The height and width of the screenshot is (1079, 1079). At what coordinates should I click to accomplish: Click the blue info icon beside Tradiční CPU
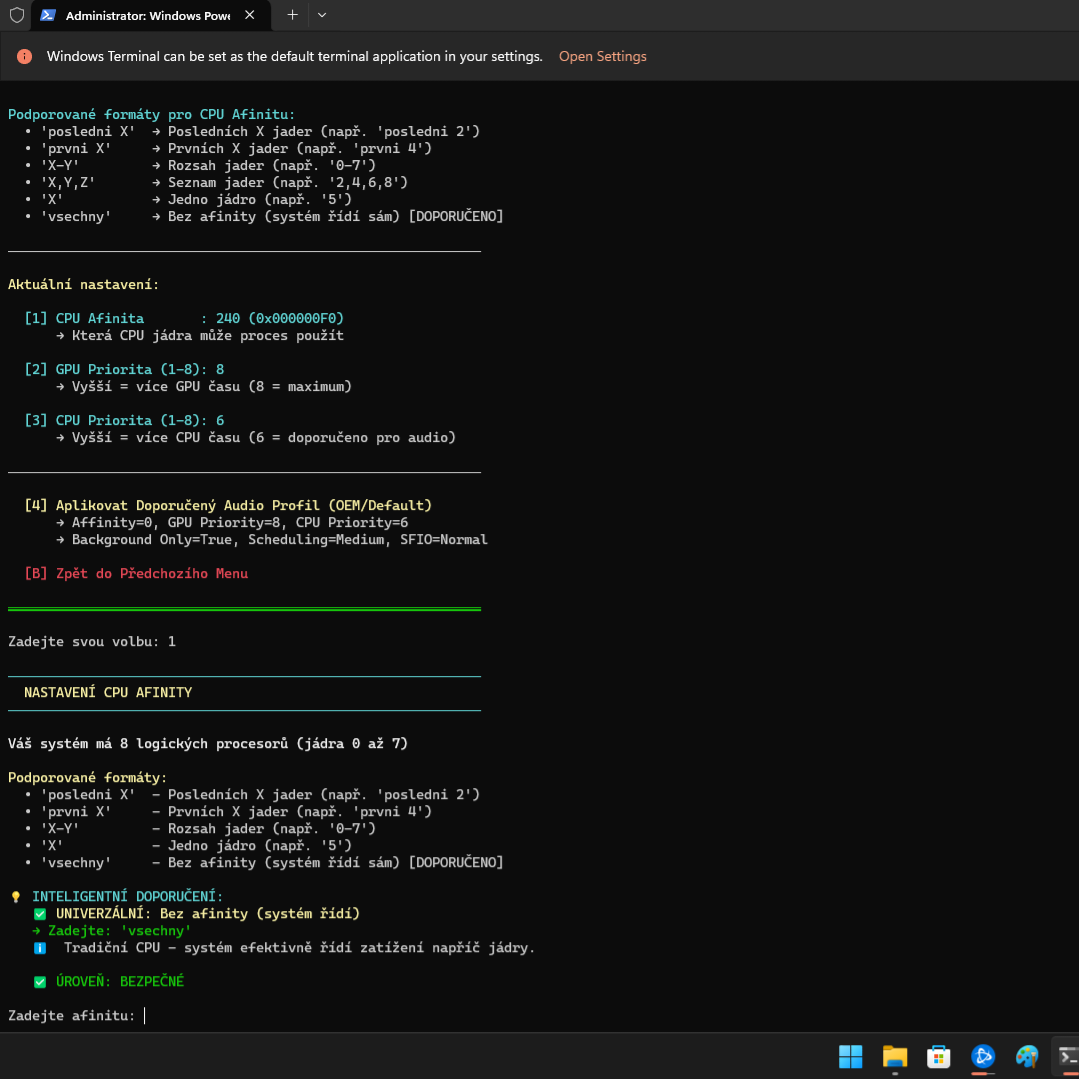(40, 948)
